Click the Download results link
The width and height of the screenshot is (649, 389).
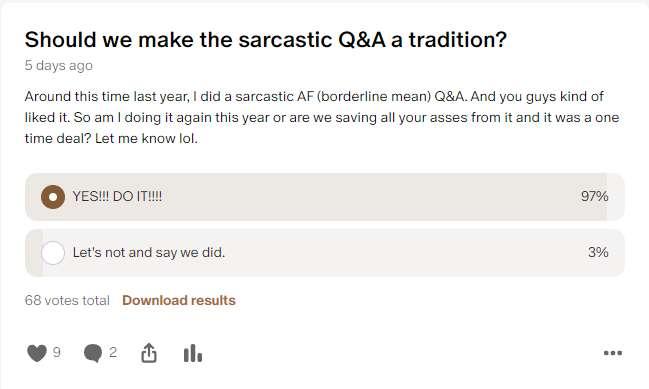(179, 300)
